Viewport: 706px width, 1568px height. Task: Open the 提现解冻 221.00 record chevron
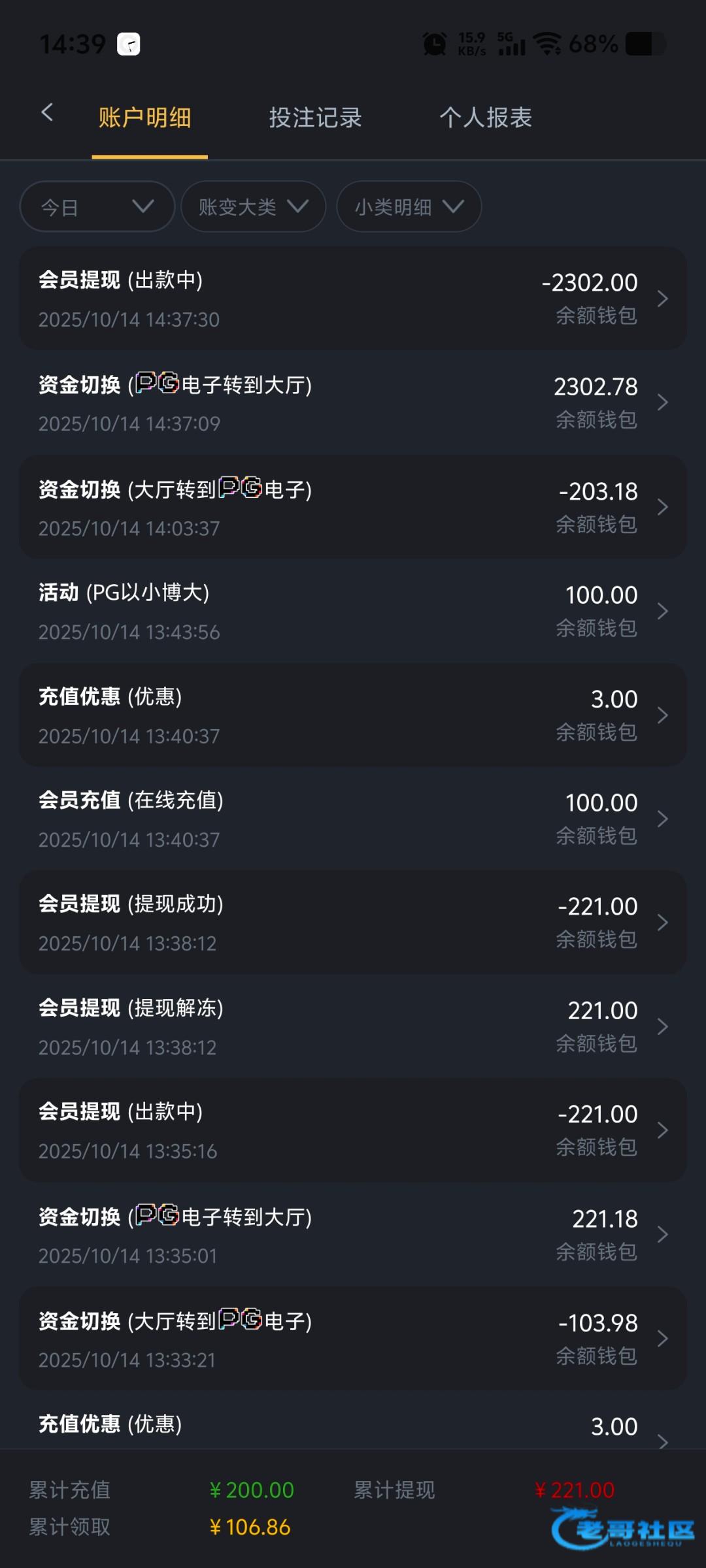click(x=662, y=1026)
